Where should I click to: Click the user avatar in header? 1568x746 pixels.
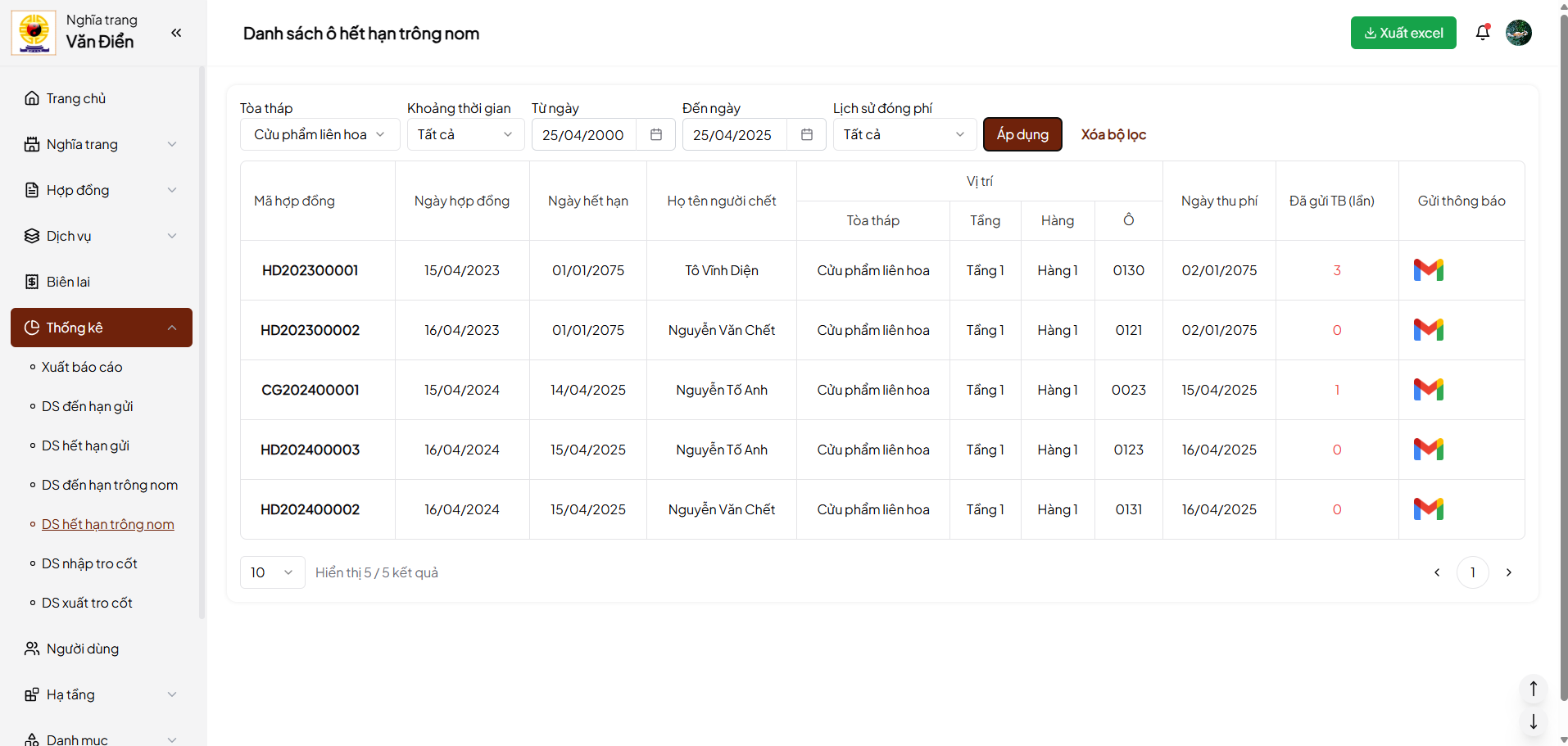tap(1518, 33)
